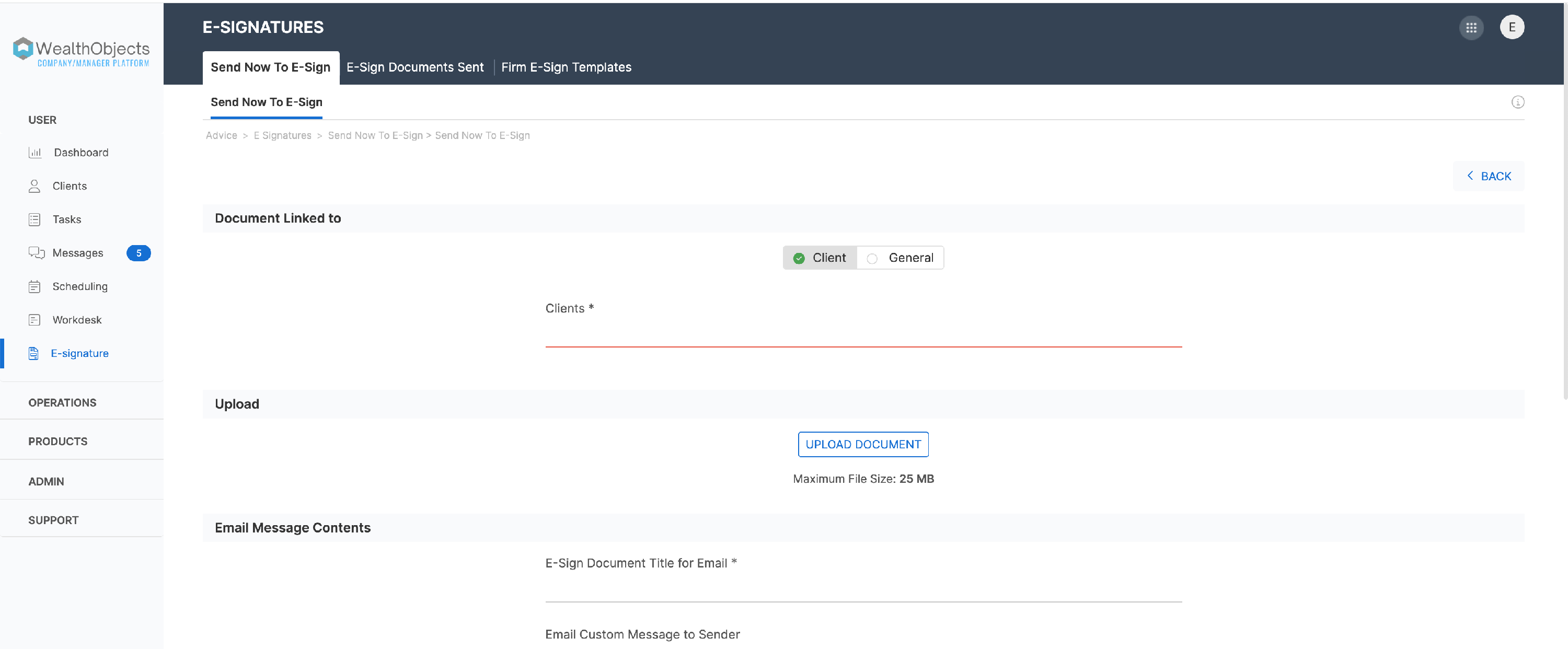Screen dimensions: 1568x649
Task: Click the page vertical scrollbar
Action: pyautogui.click(x=1564, y=201)
